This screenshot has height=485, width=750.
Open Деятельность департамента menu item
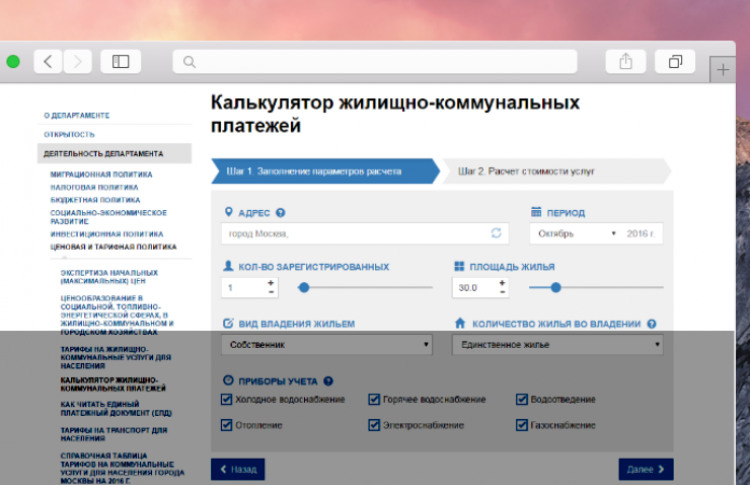coord(114,154)
